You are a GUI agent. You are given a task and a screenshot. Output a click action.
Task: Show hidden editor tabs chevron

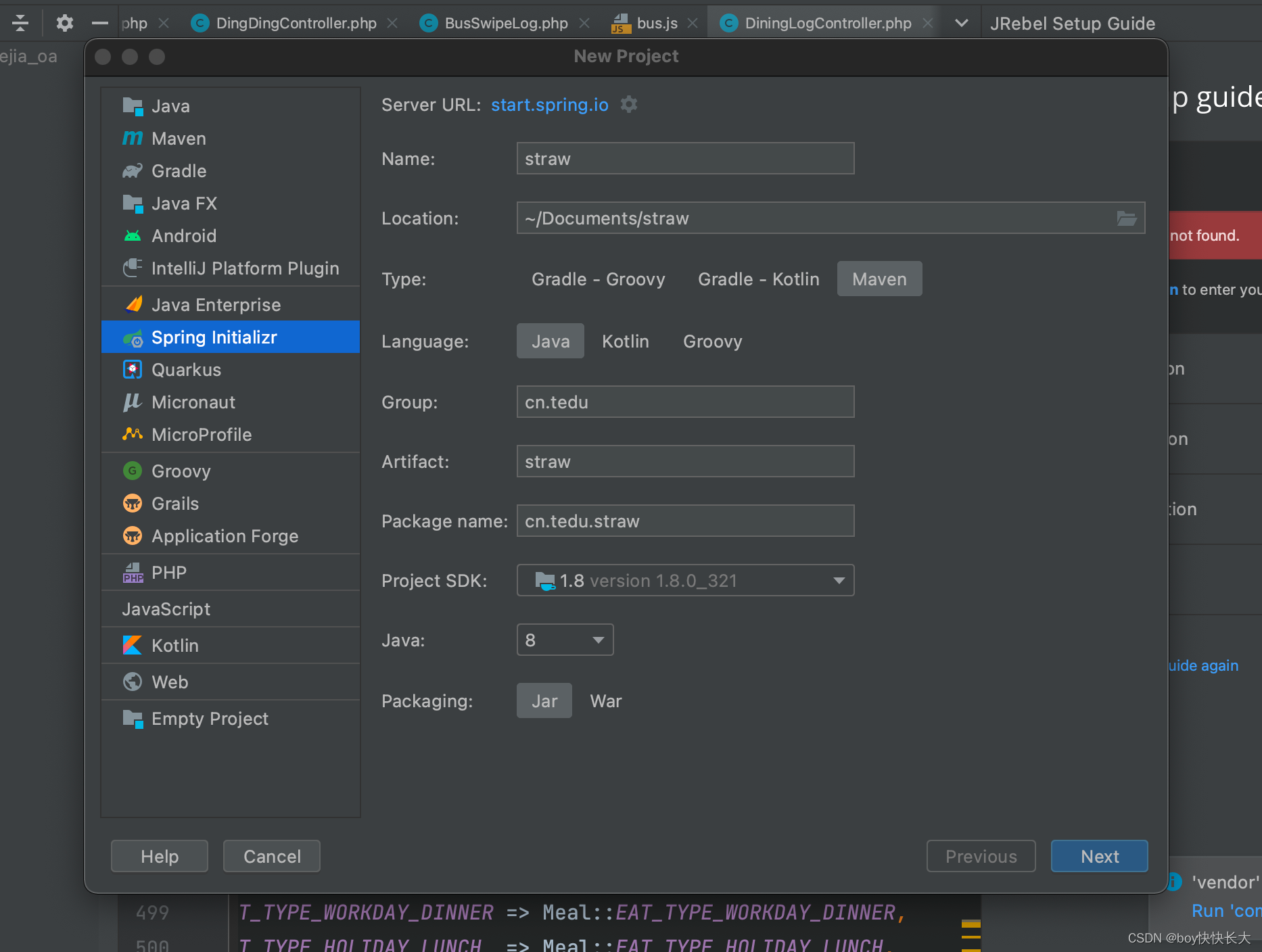point(961,23)
